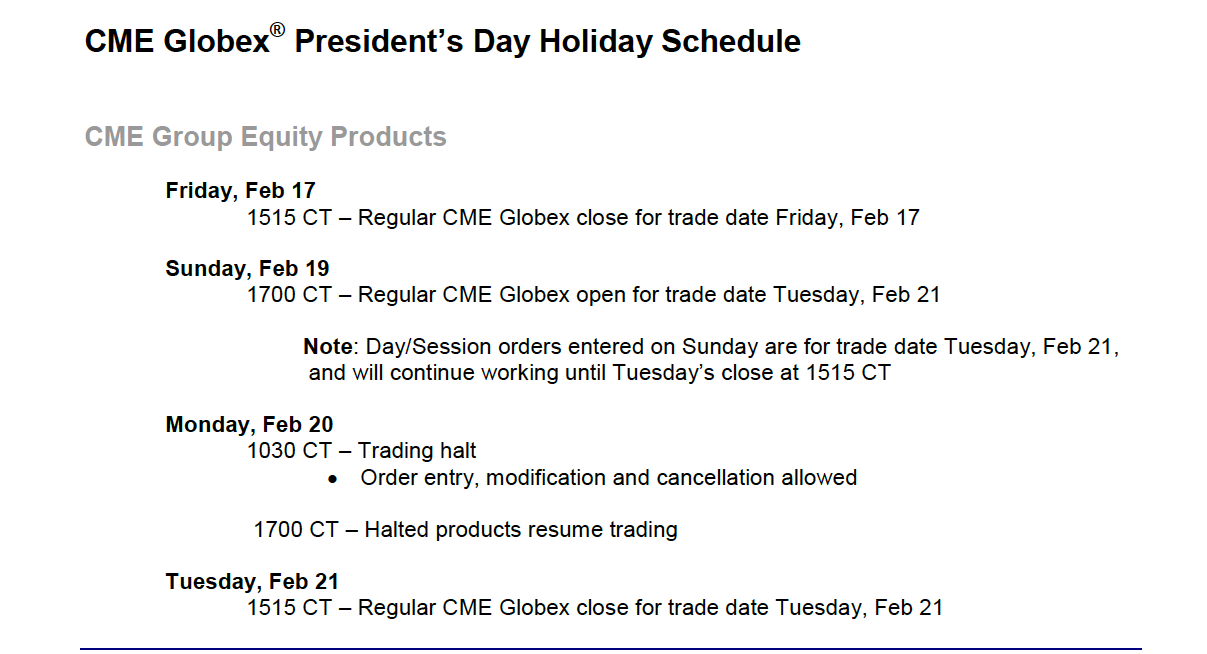Click the note line about Tuesday's close
This screenshot has height=654, width=1207.
[599, 374]
